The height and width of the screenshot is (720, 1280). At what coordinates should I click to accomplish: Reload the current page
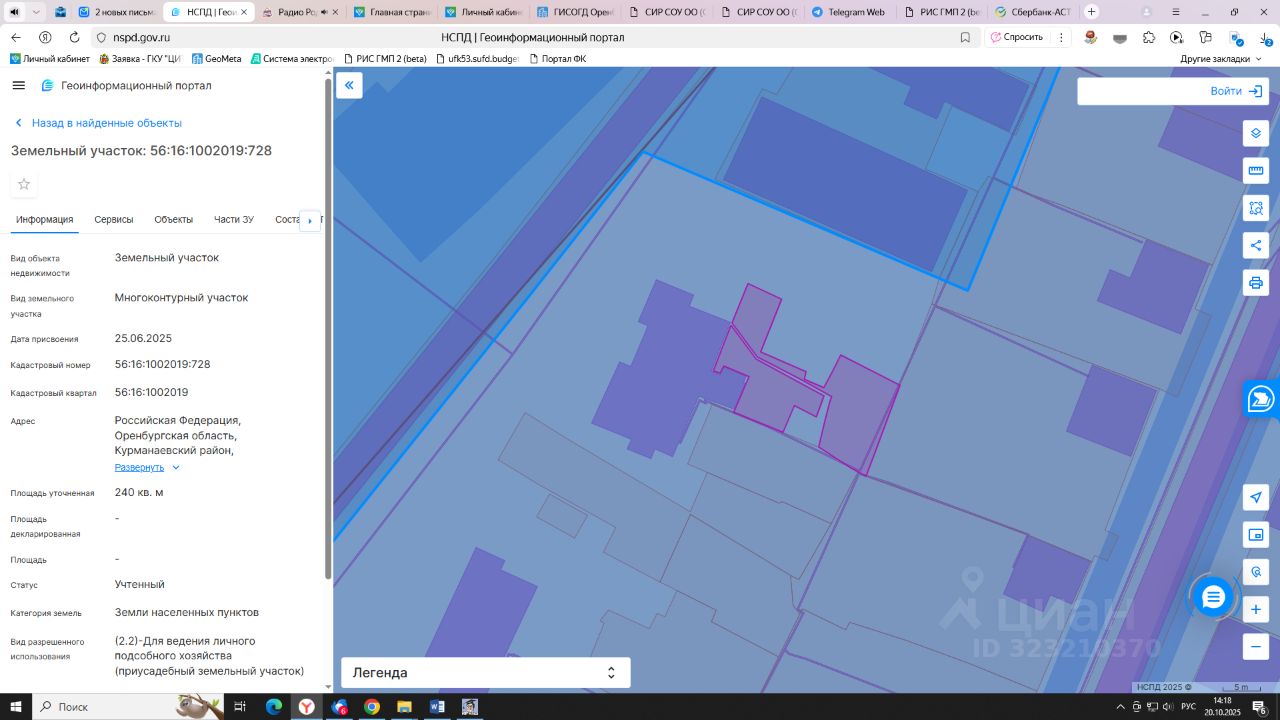(x=74, y=37)
